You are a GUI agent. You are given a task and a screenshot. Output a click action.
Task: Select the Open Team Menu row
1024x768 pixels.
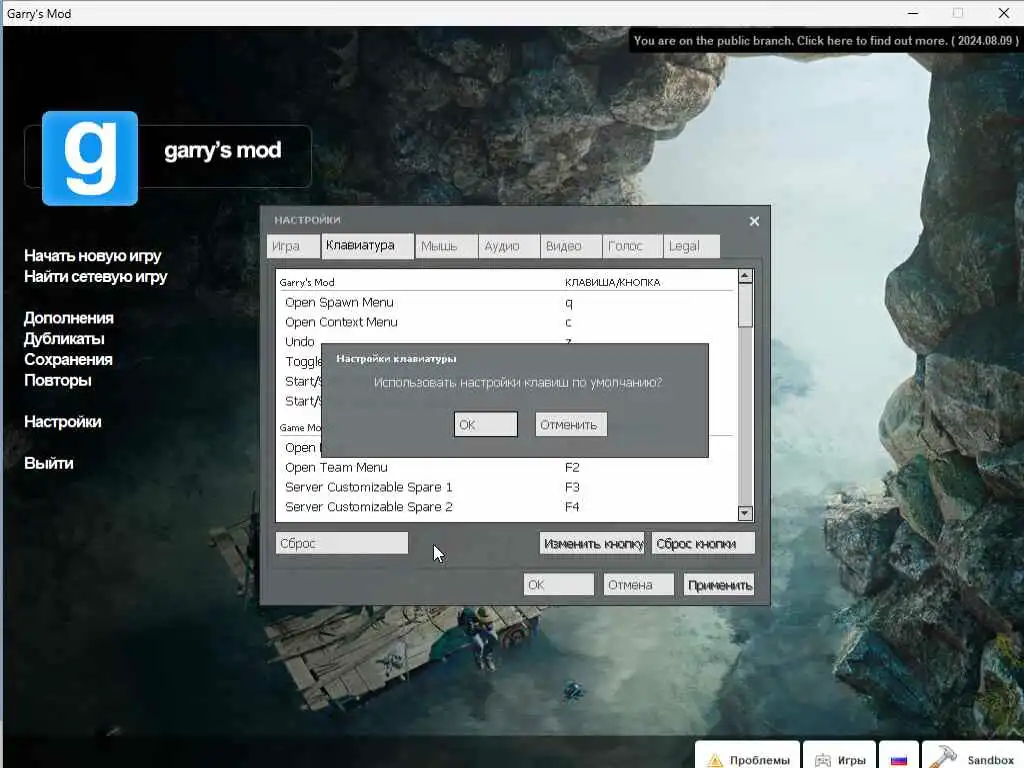tap(506, 468)
